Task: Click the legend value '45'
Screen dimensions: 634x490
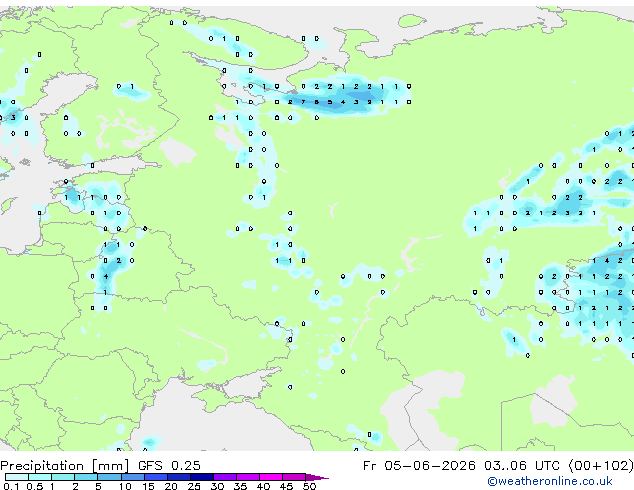Action: (x=286, y=486)
